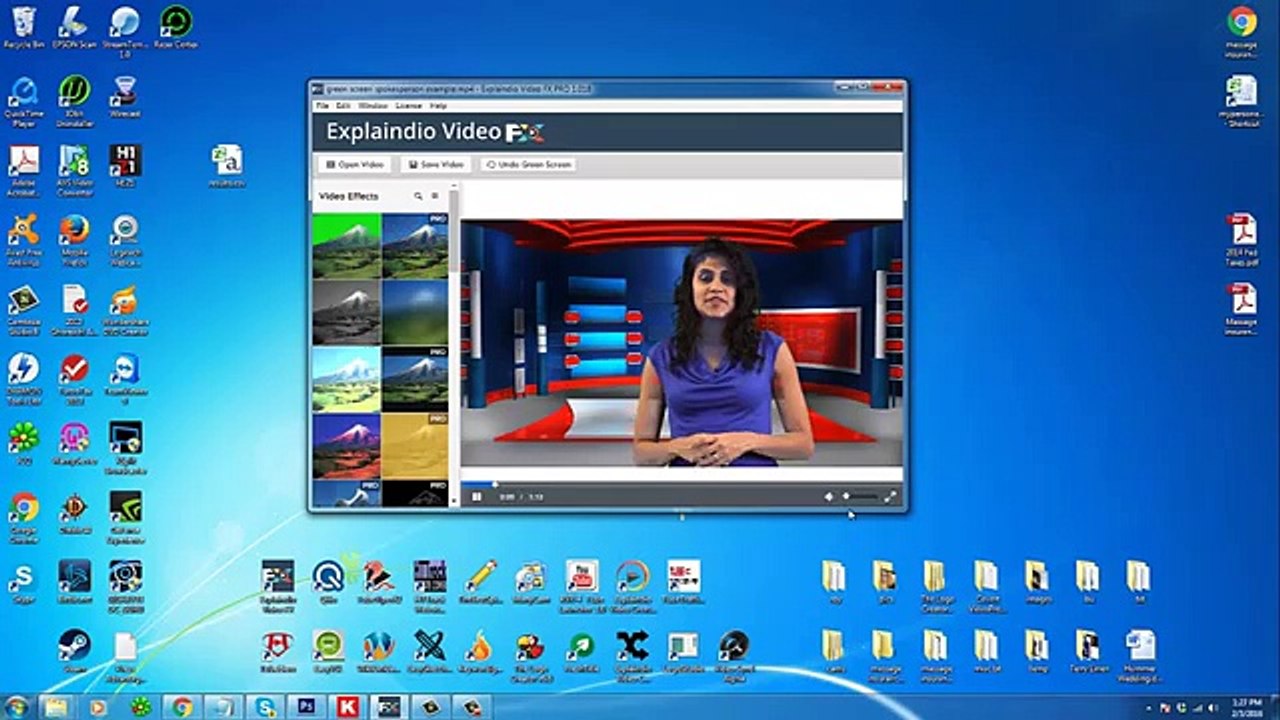Open the Edit menu in Explaindio
This screenshot has height=720, width=1280.
coord(343,105)
